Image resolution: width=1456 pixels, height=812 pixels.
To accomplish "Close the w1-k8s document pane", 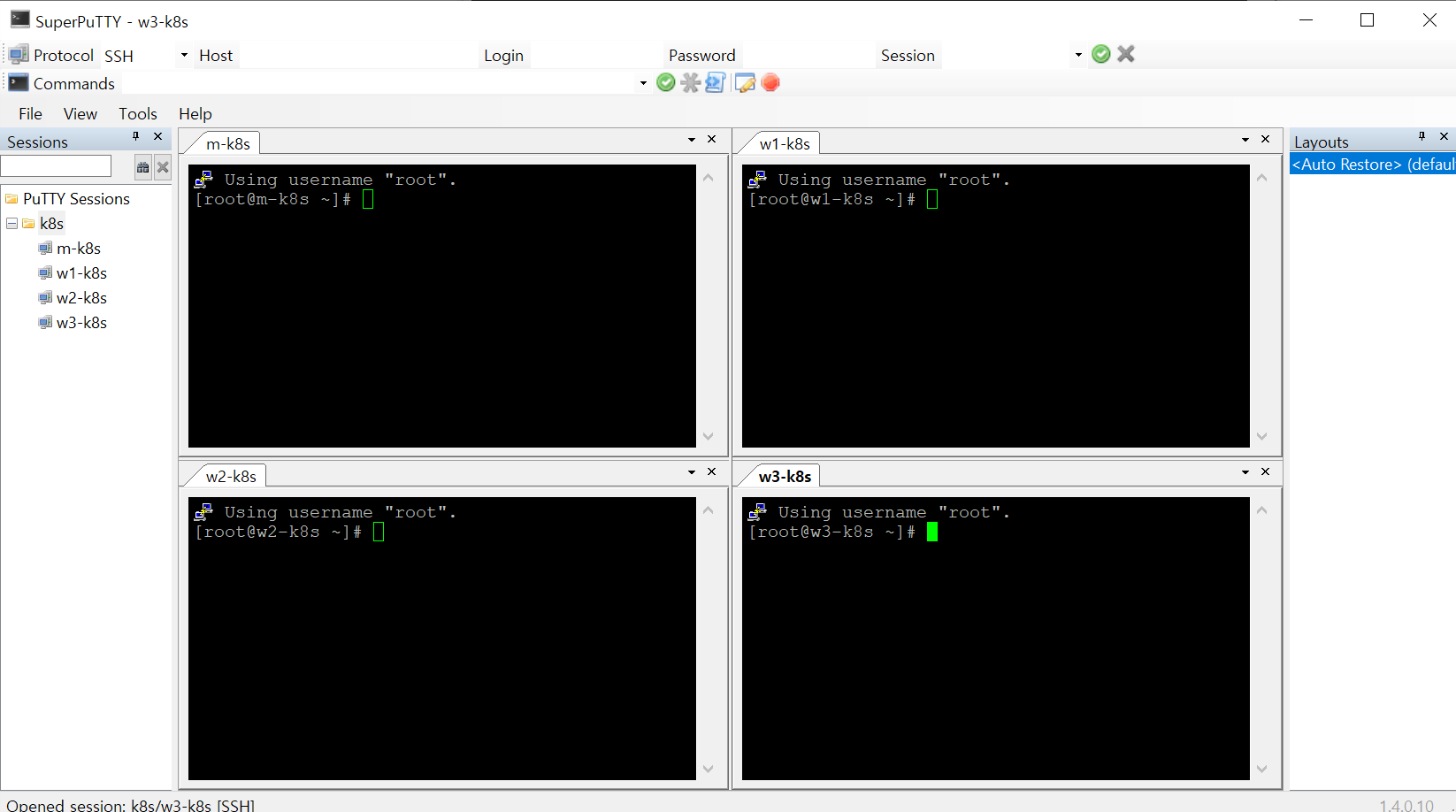I will tap(1266, 140).
